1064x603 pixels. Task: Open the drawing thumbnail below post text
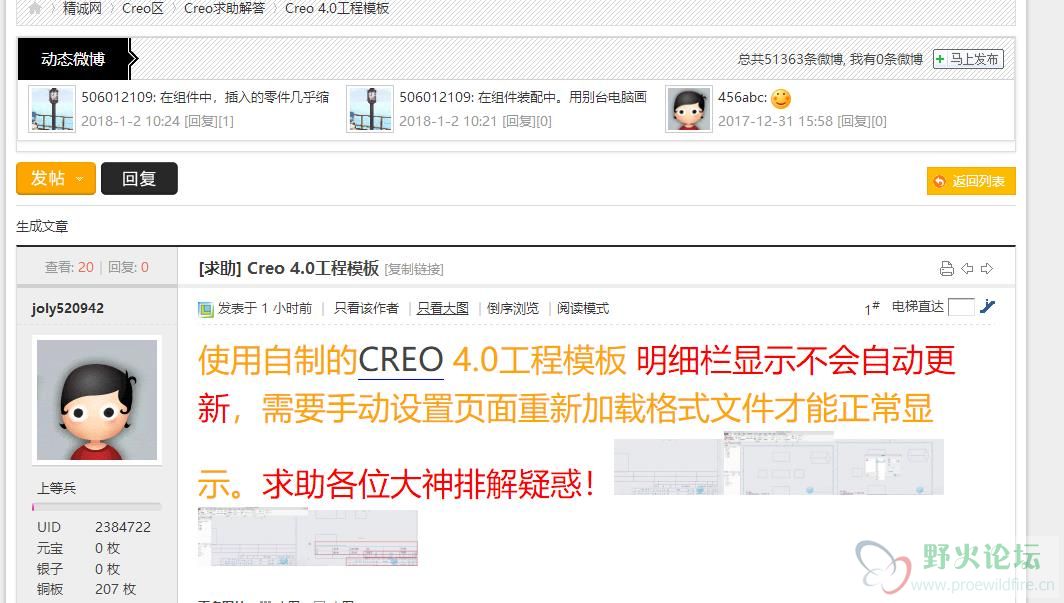(x=308, y=537)
